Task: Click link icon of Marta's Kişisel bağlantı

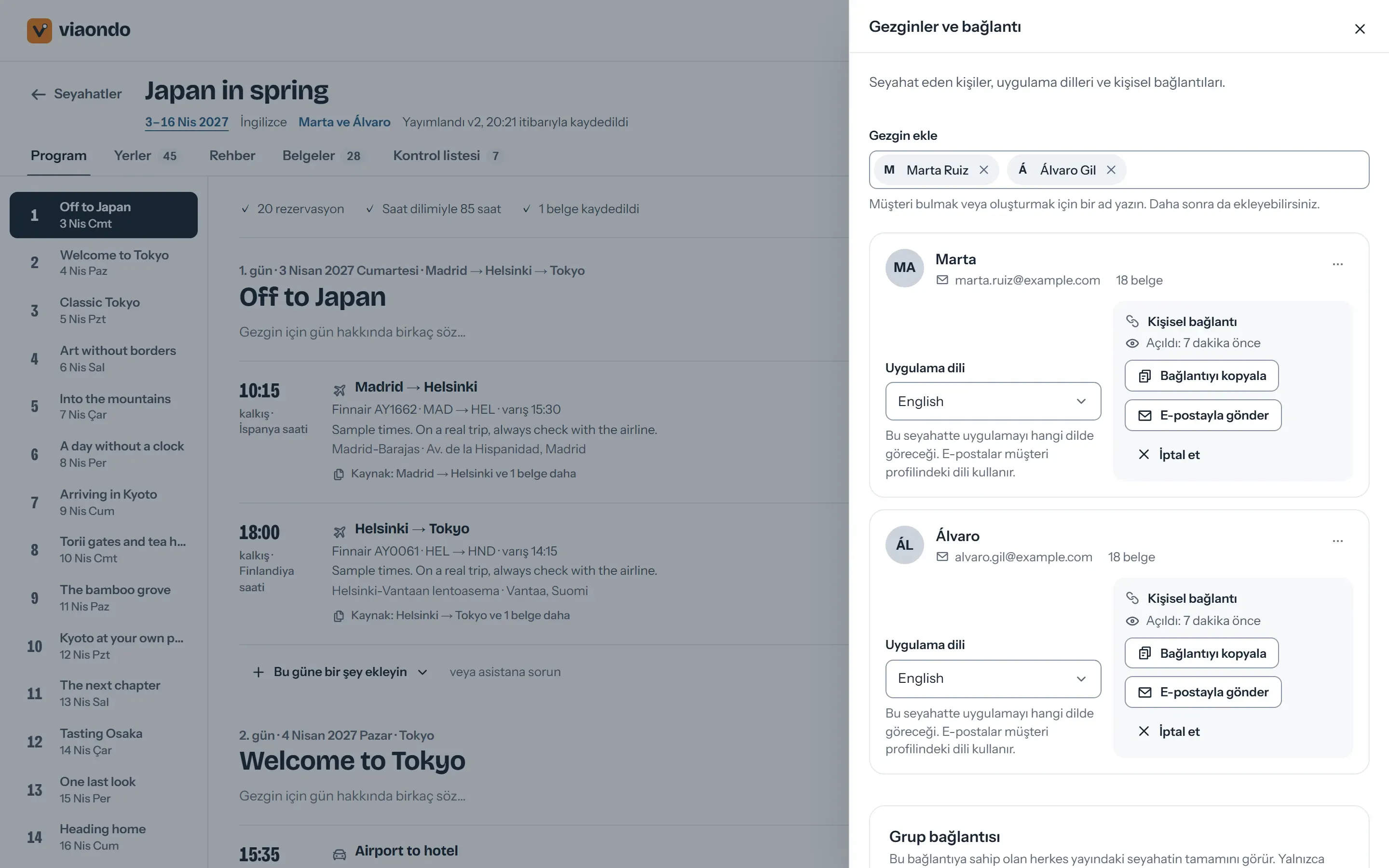Action: (x=1132, y=322)
